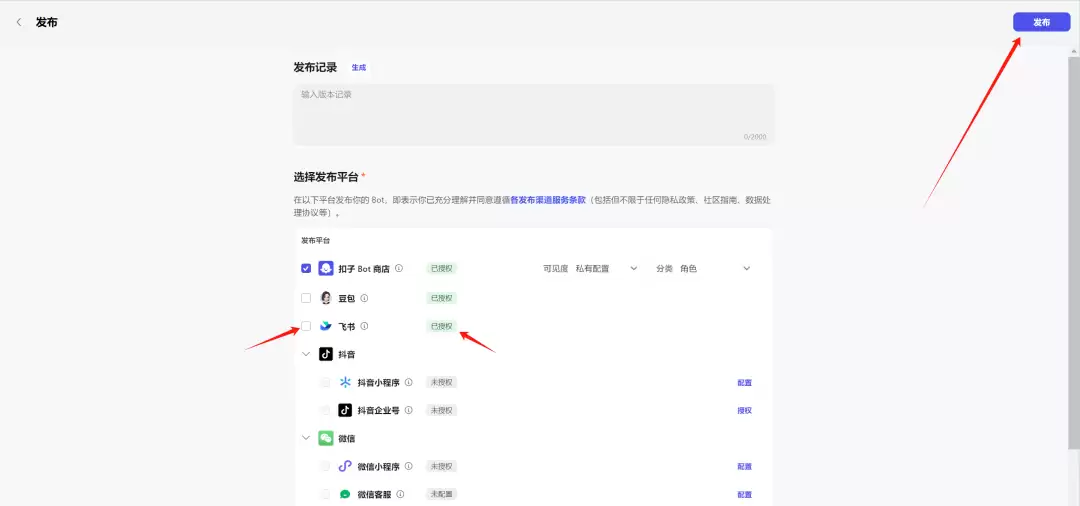Open info tooltip next to 豆包
The width and height of the screenshot is (1080, 506).
click(x=364, y=298)
